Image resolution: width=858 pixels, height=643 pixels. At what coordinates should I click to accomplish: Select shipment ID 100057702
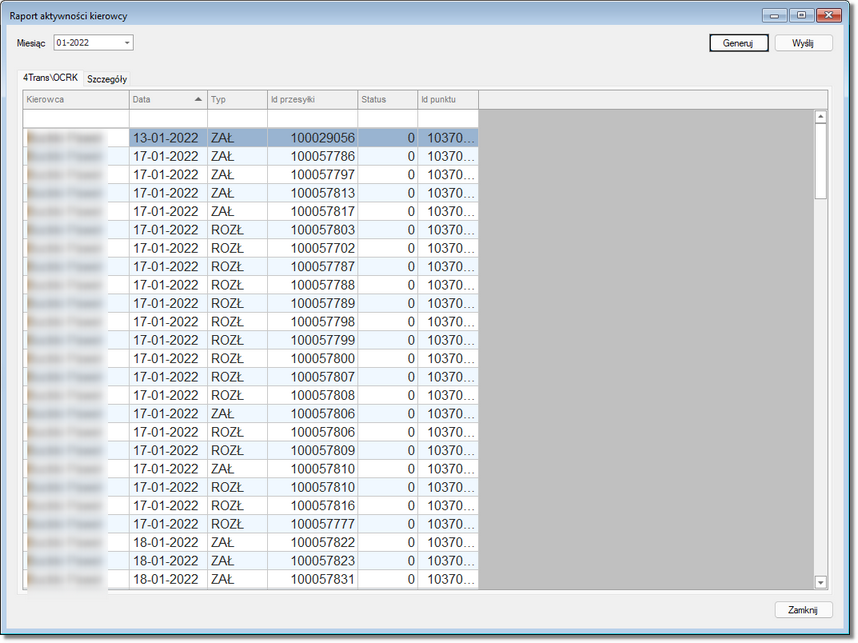tap(312, 248)
